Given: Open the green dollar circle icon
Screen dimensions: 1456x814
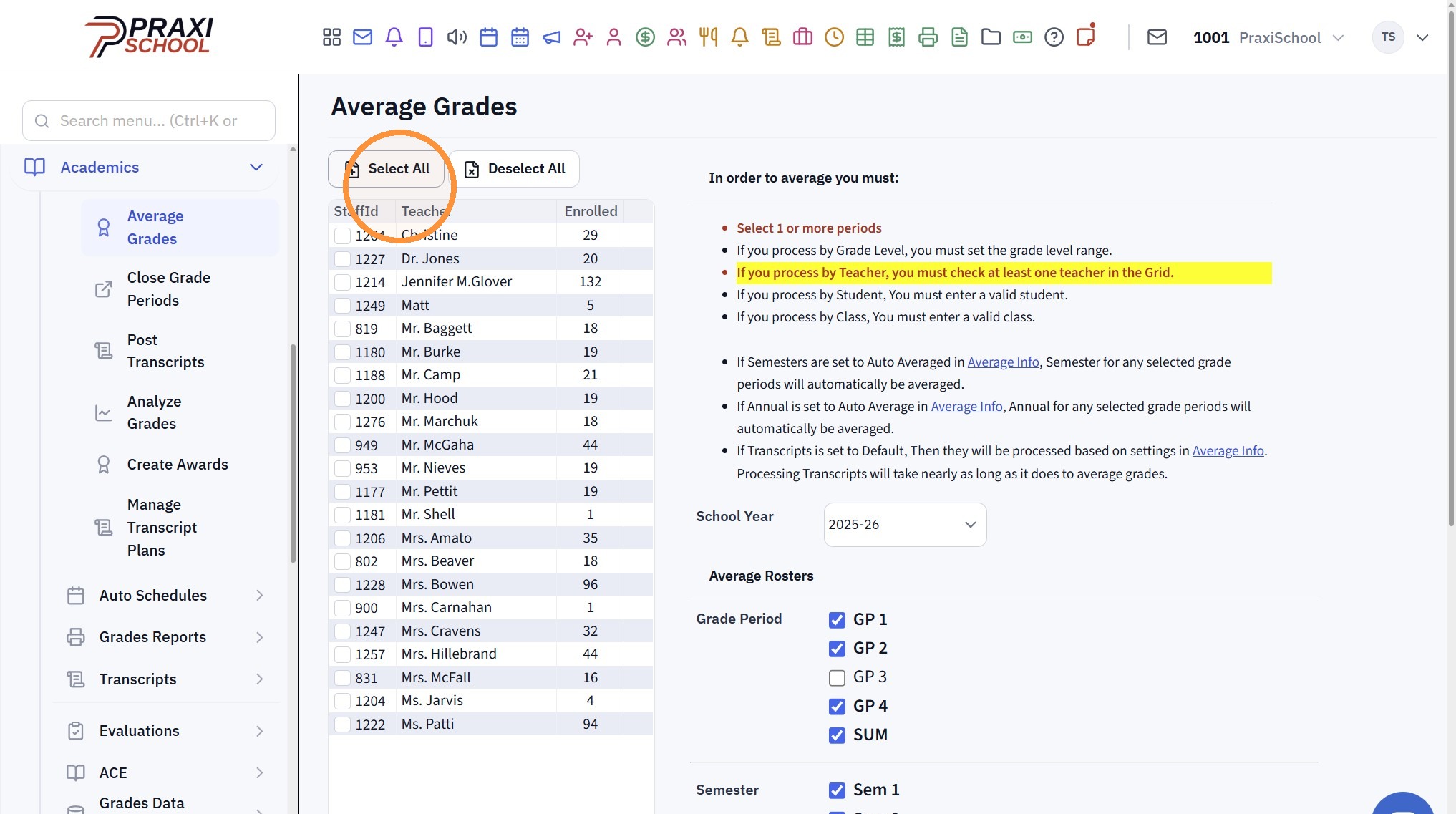Looking at the screenshot, I should point(646,37).
